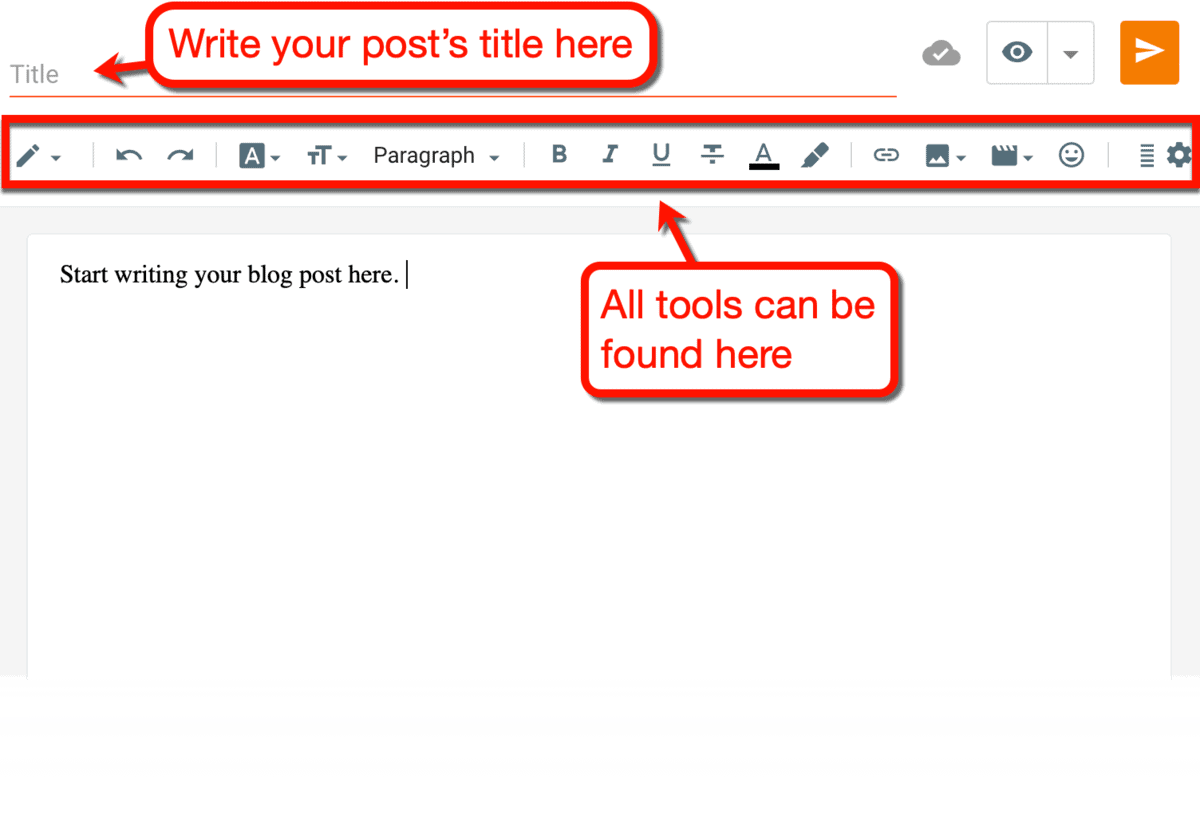
Task: Open the text color picker
Action: (x=763, y=155)
